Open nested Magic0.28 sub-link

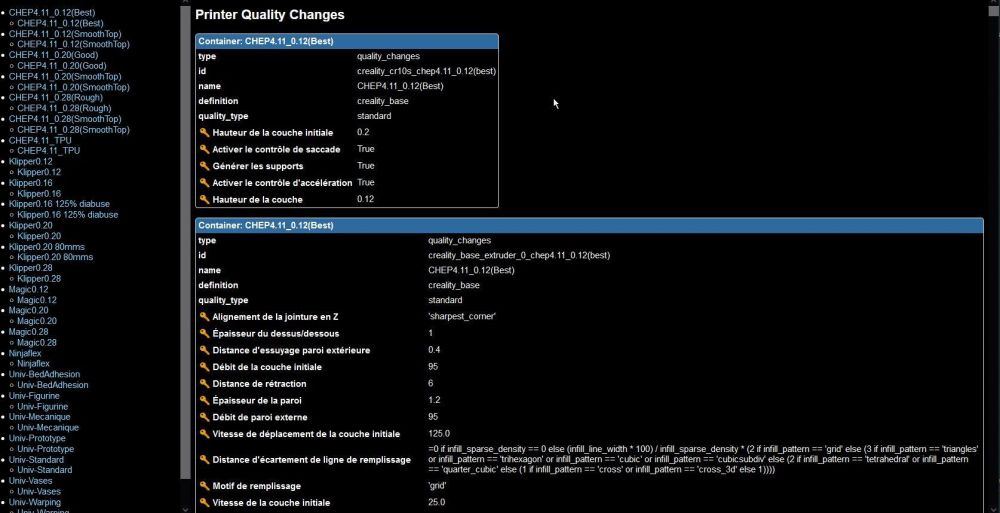click(37, 343)
